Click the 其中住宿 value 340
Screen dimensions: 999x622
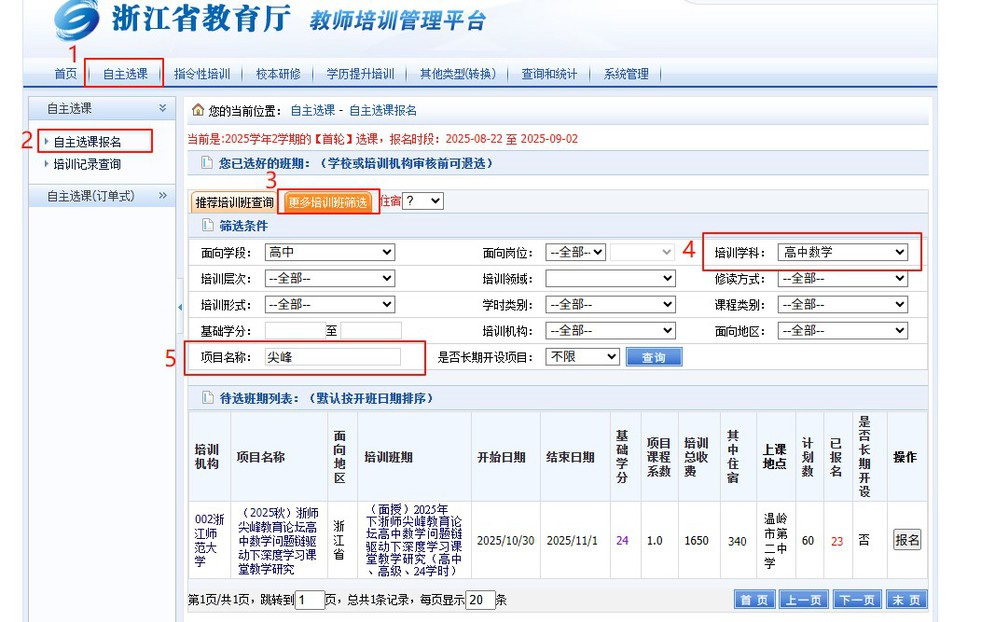pyautogui.click(x=737, y=540)
